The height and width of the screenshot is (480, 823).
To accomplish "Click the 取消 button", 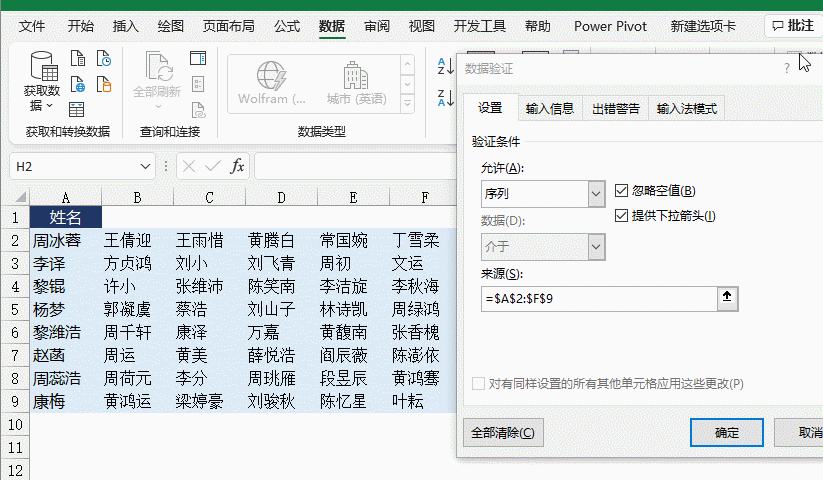I will [x=800, y=433].
